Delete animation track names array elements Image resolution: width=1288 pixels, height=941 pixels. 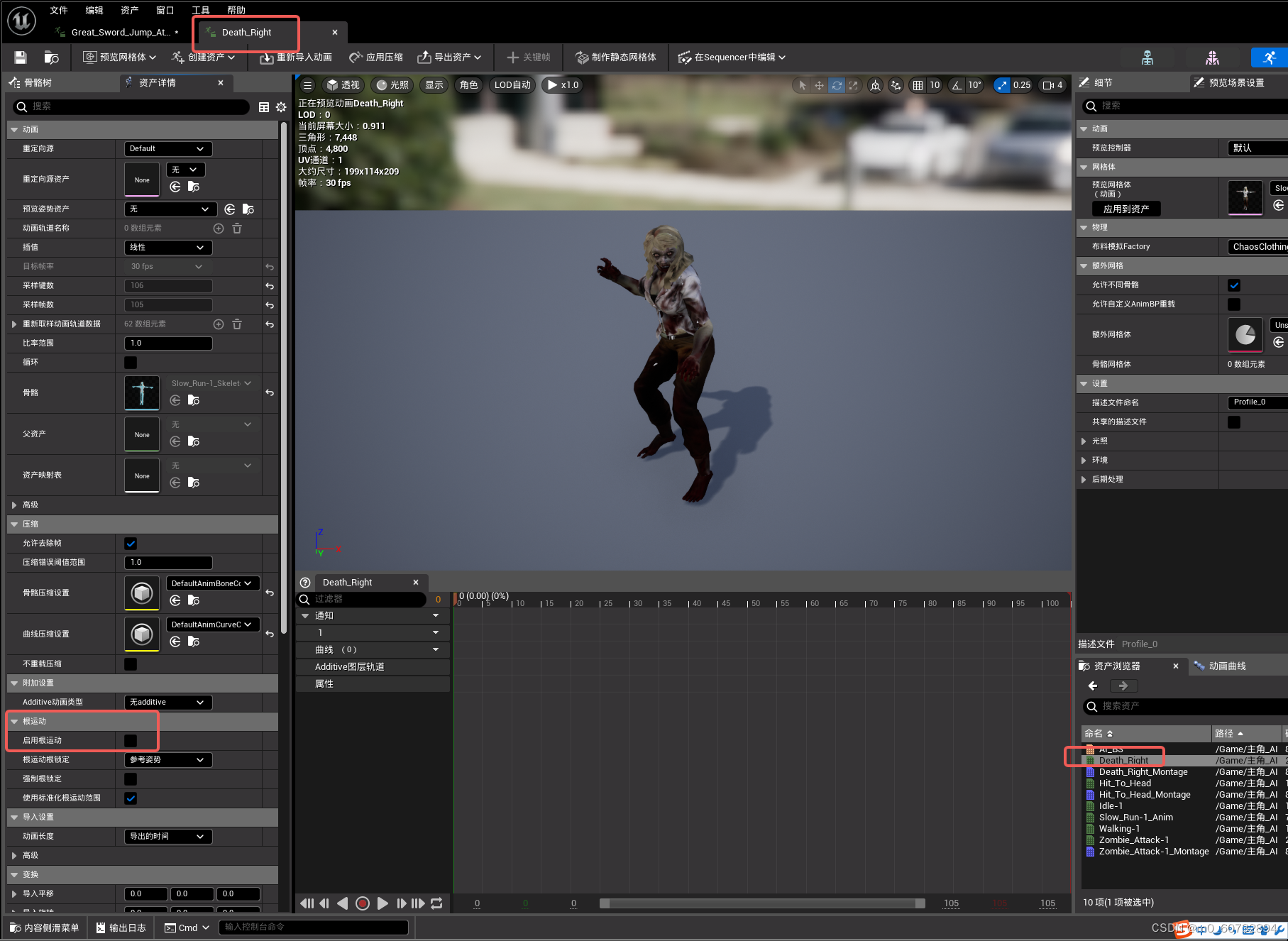click(x=237, y=229)
